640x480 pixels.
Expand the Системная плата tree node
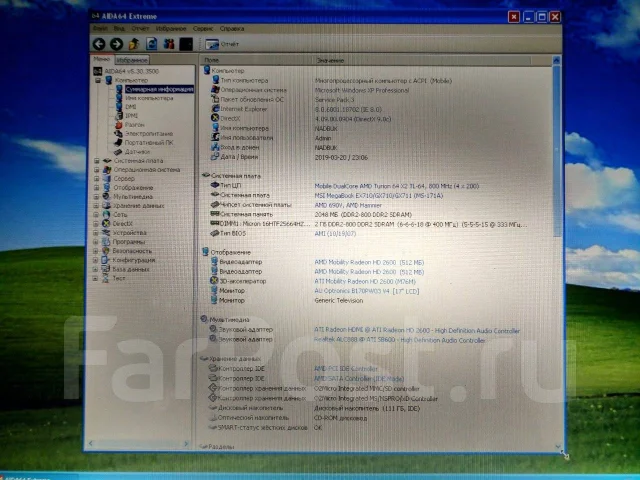point(97,161)
